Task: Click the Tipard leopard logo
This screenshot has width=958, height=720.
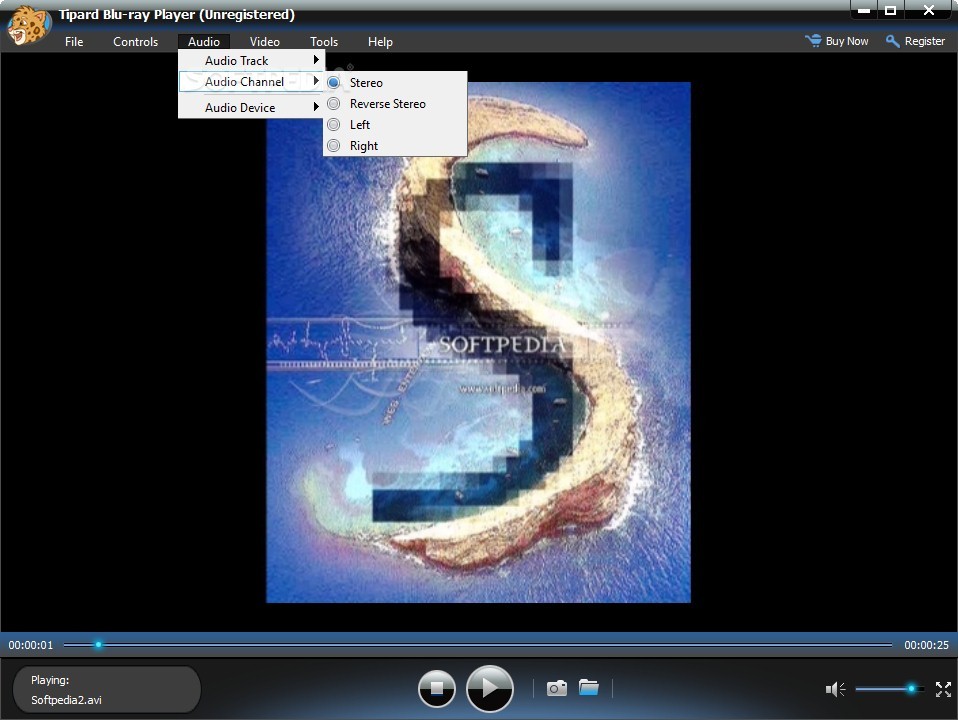Action: [x=28, y=25]
